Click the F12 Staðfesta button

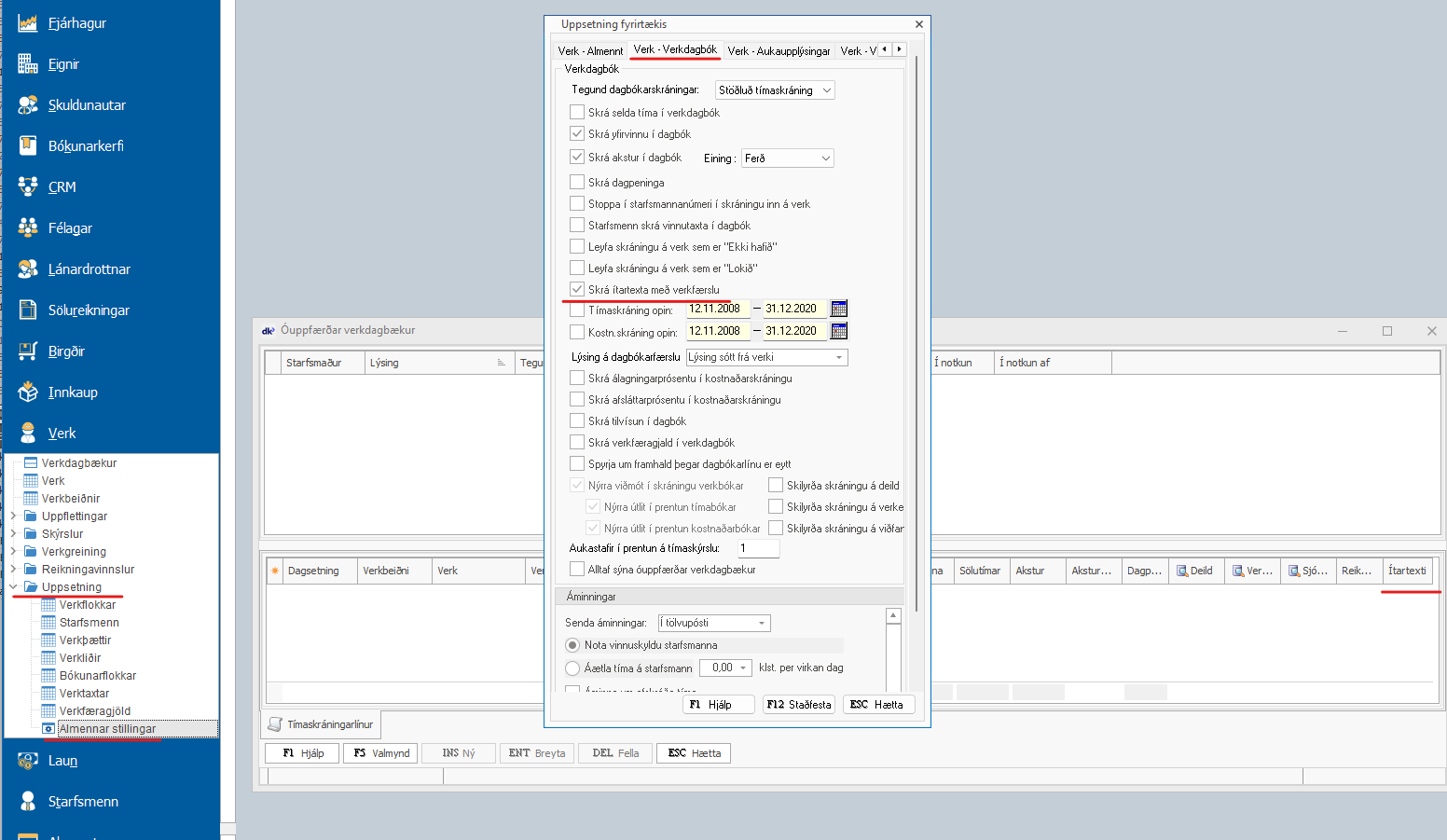[x=798, y=705]
